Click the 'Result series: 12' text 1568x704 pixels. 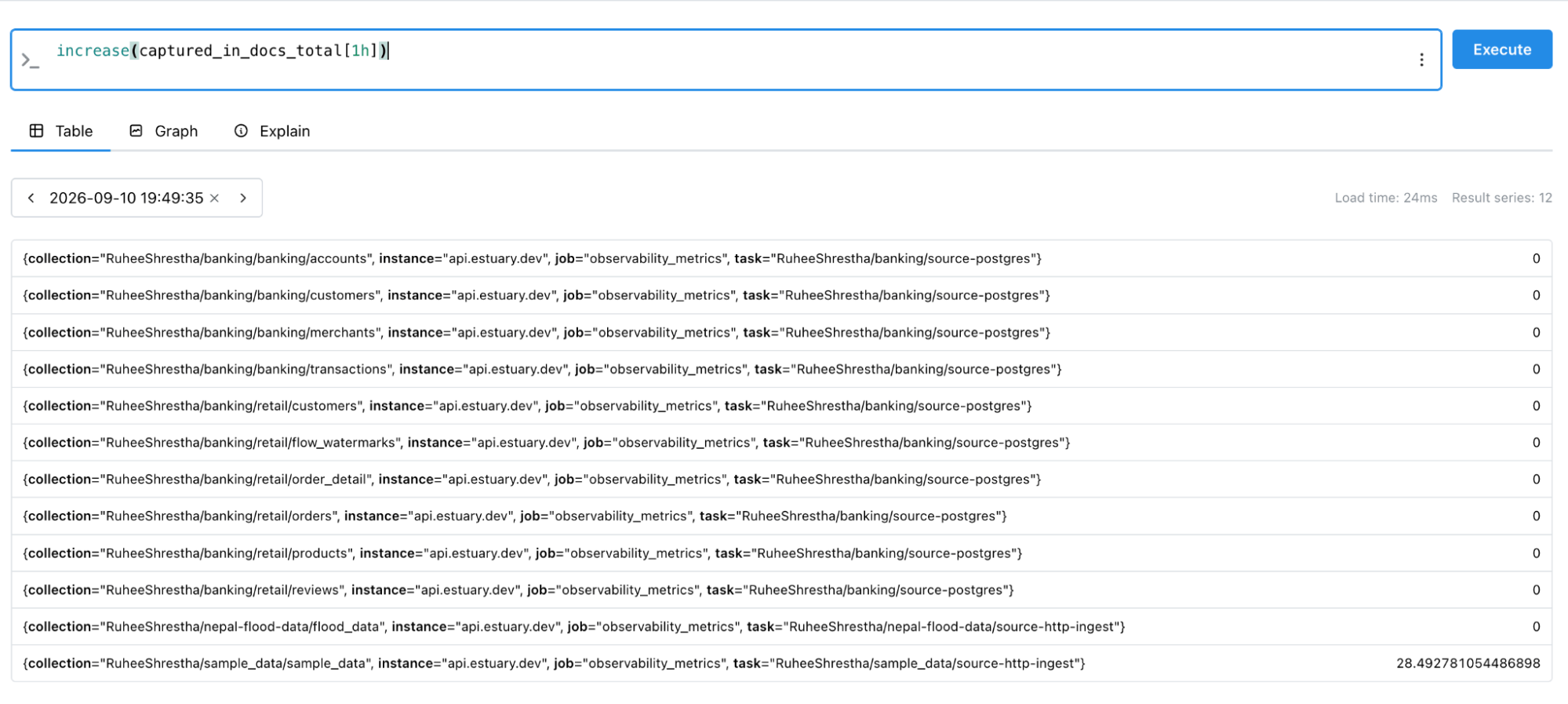coord(1501,198)
